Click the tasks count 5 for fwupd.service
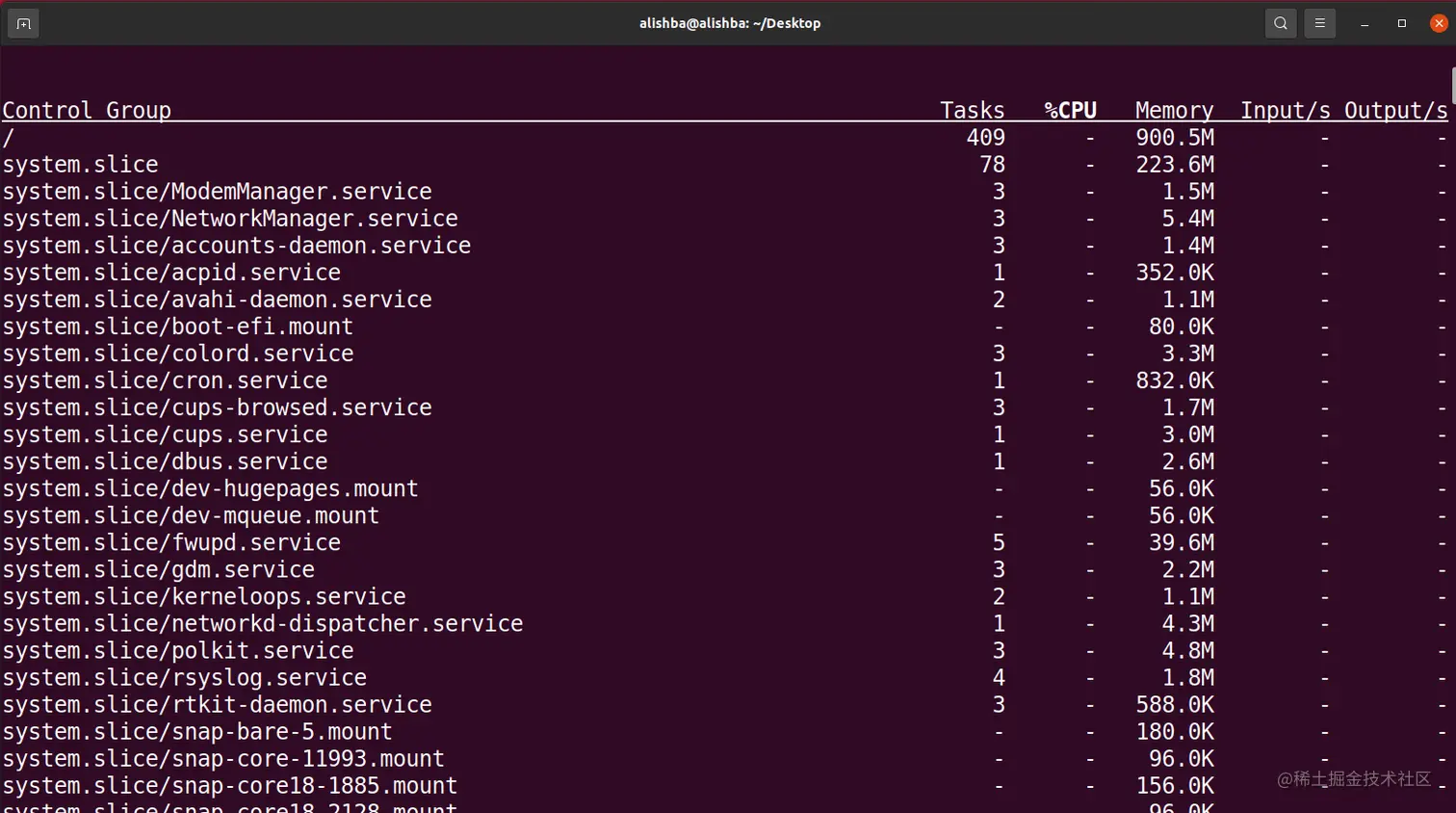The image size is (1456, 813). (999, 542)
